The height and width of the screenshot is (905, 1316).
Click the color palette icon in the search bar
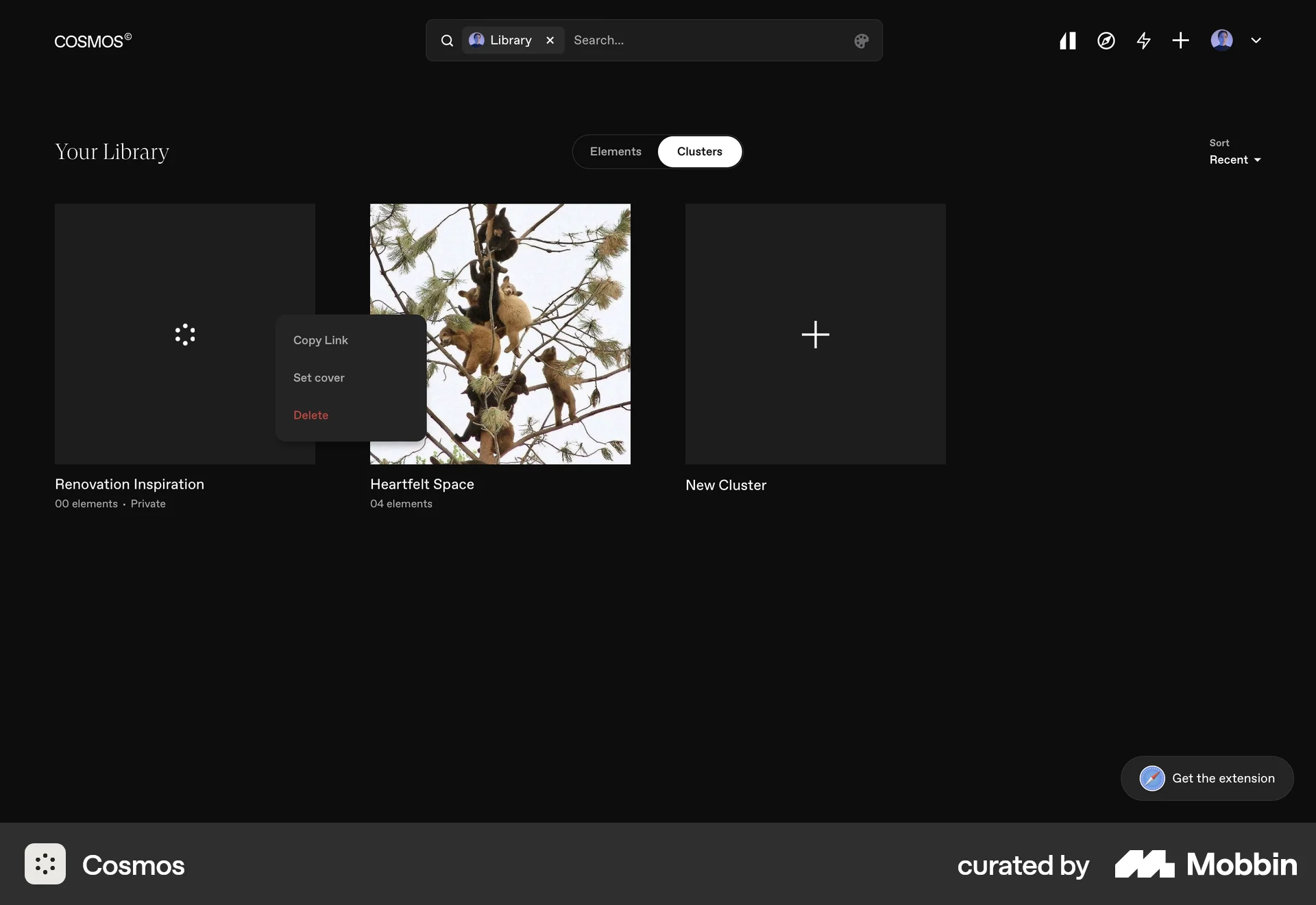(861, 40)
